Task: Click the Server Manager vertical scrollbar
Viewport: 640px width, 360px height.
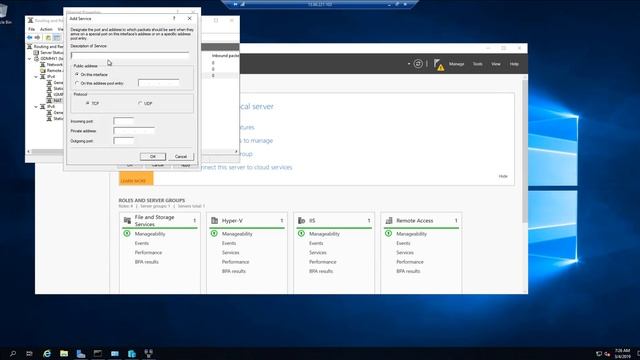Action: [x=524, y=151]
